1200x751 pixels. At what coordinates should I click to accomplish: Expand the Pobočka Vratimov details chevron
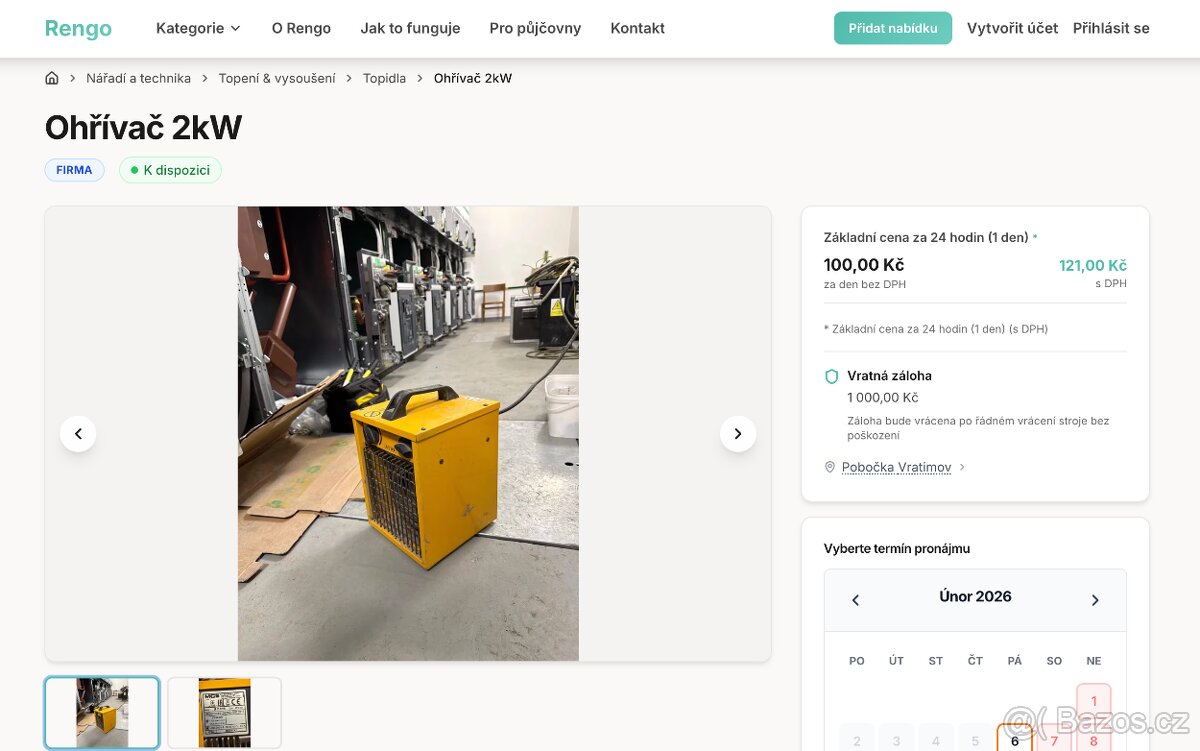tap(960, 466)
